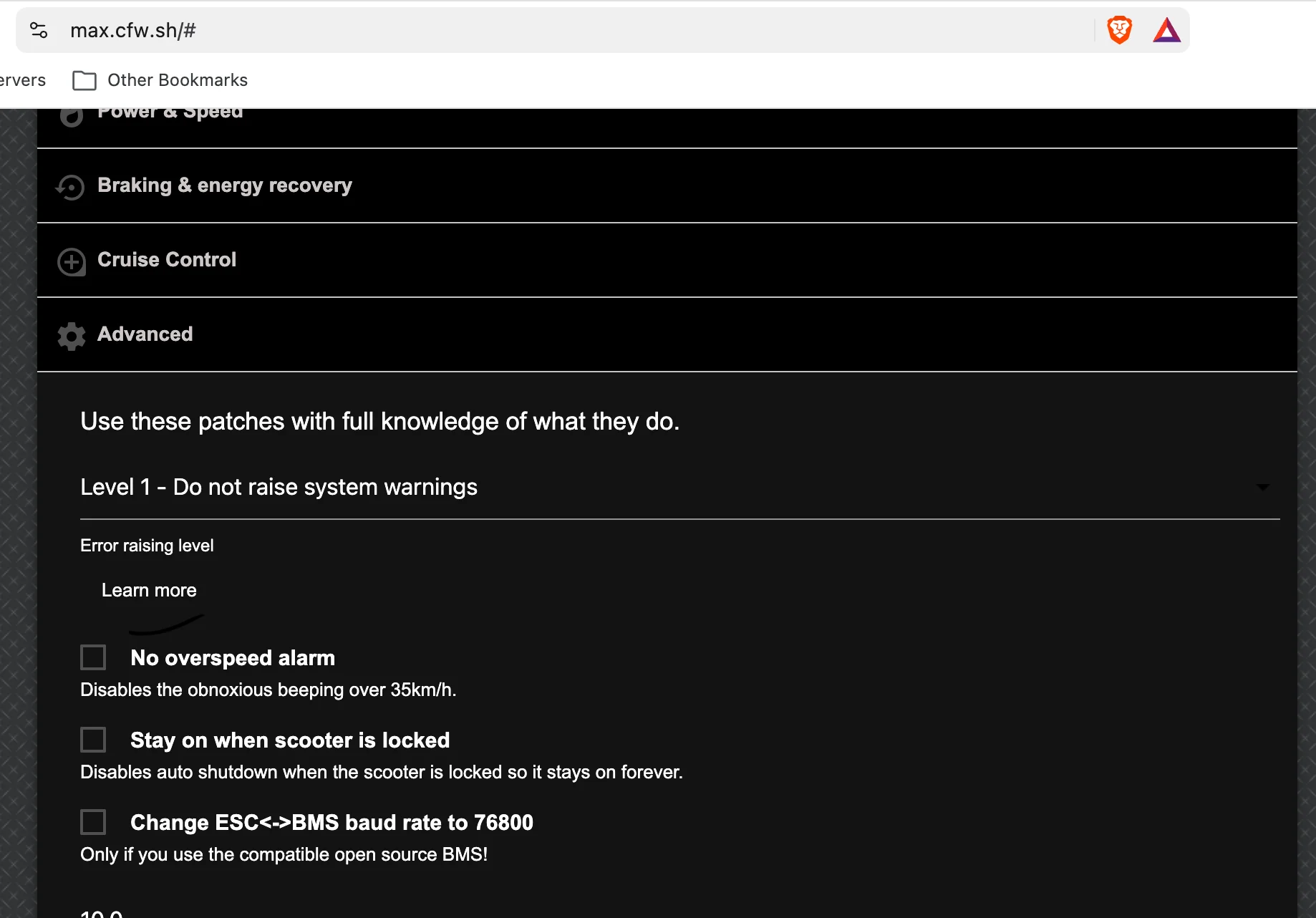Click the site settings icon in address bar
This screenshot has width=1316, height=918.
39,30
